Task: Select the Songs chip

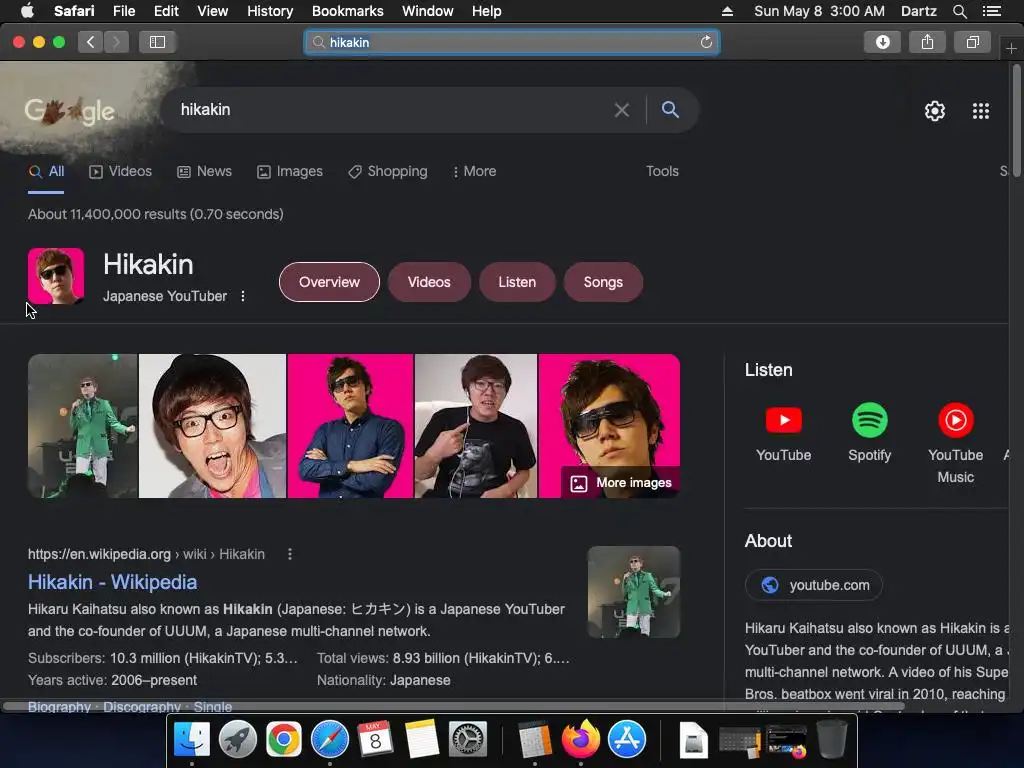Action: 603,282
